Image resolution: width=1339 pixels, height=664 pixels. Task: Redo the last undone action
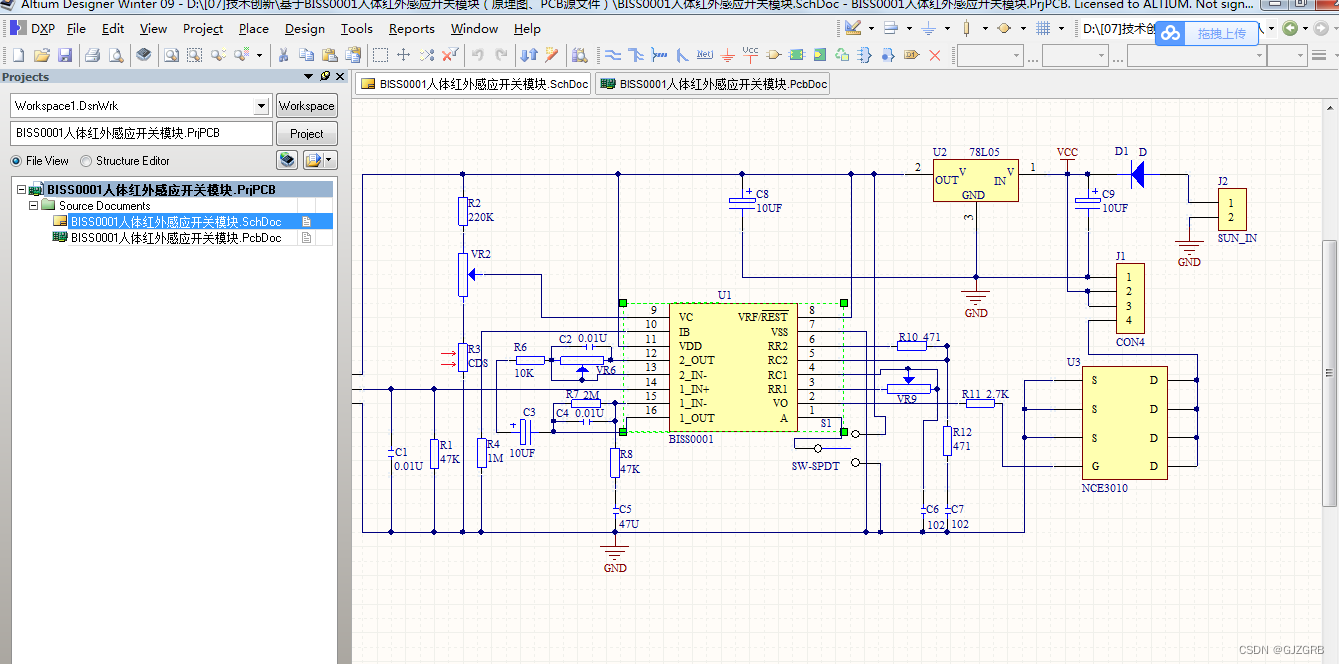pos(500,55)
